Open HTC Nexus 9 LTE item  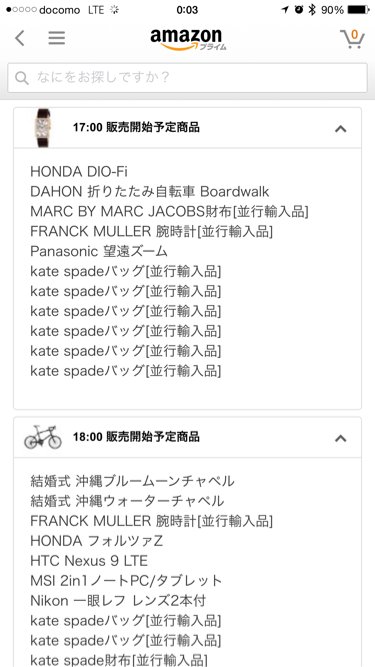pos(89,561)
